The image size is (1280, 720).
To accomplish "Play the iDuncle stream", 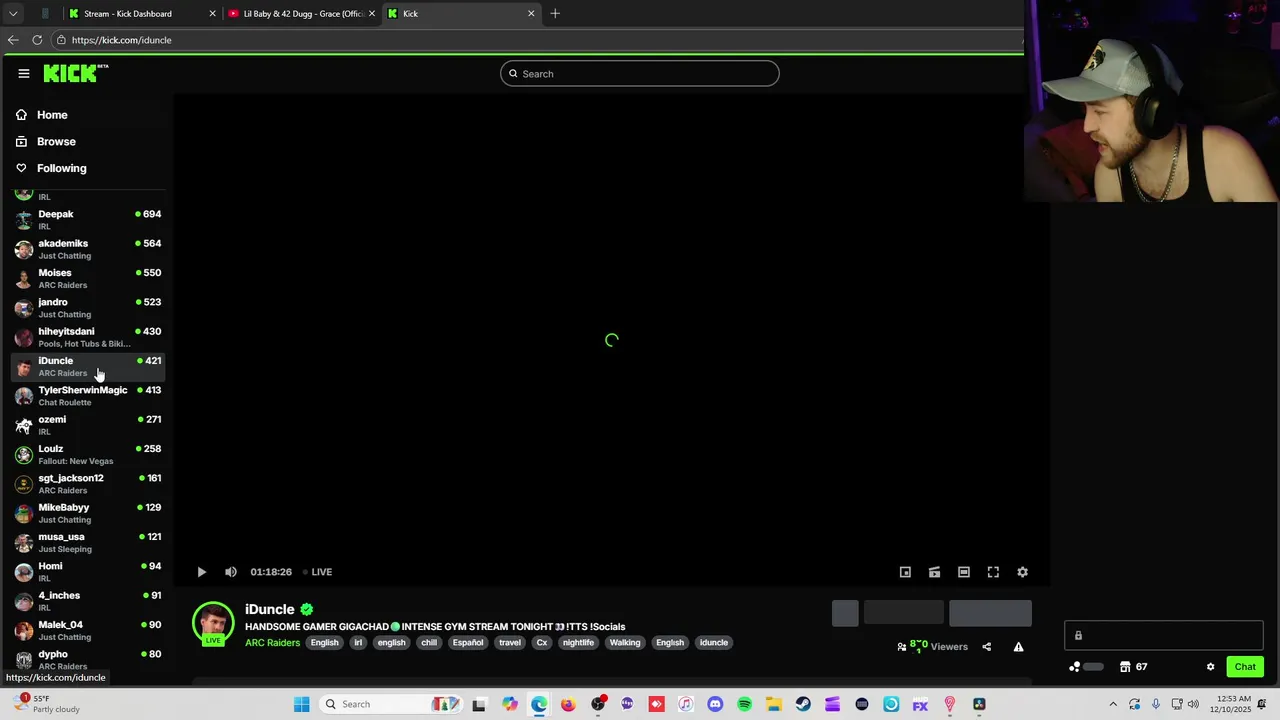I will coord(201,572).
